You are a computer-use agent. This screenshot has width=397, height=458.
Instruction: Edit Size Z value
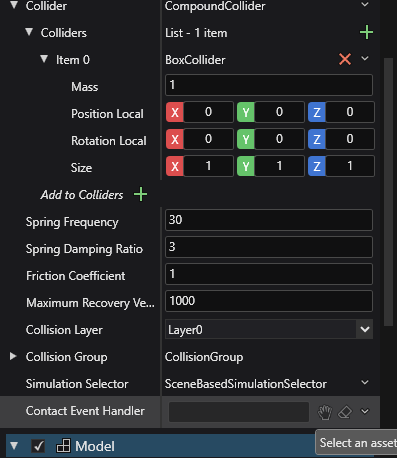[350, 166]
